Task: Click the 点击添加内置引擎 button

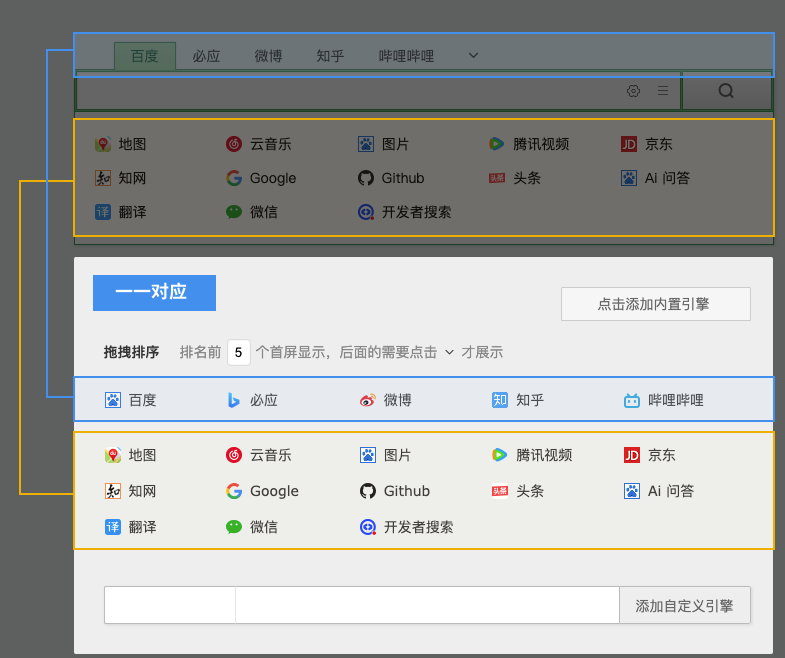Action: point(656,304)
